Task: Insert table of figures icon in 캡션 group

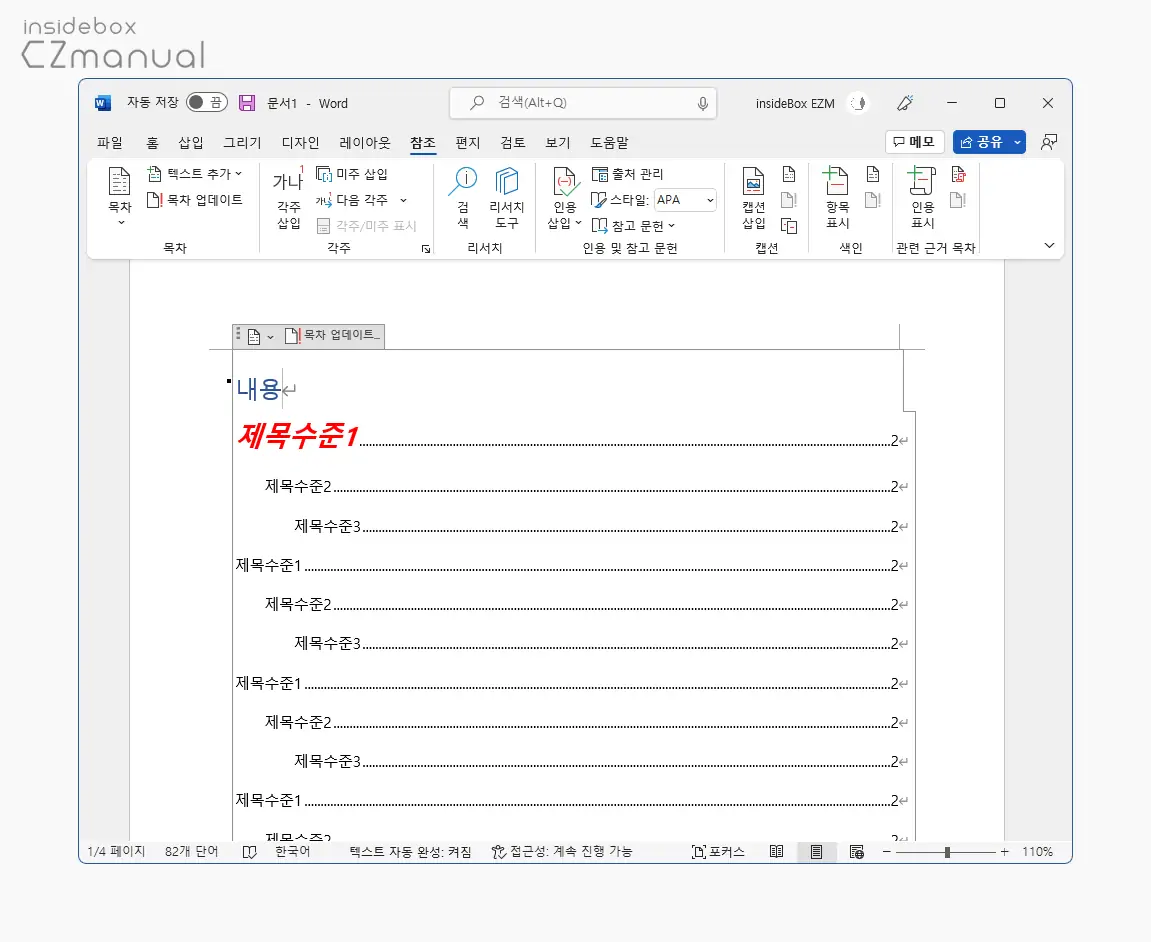Action: pos(789,174)
